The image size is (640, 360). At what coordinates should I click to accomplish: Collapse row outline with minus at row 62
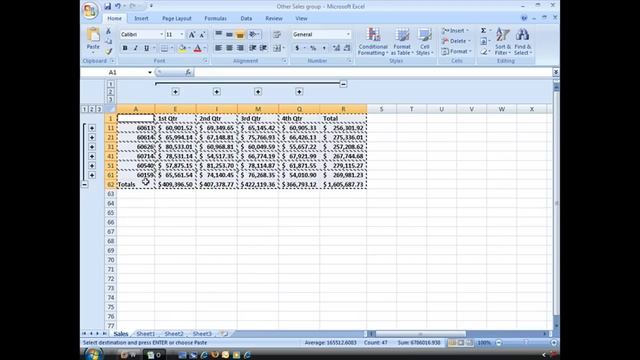(84, 184)
